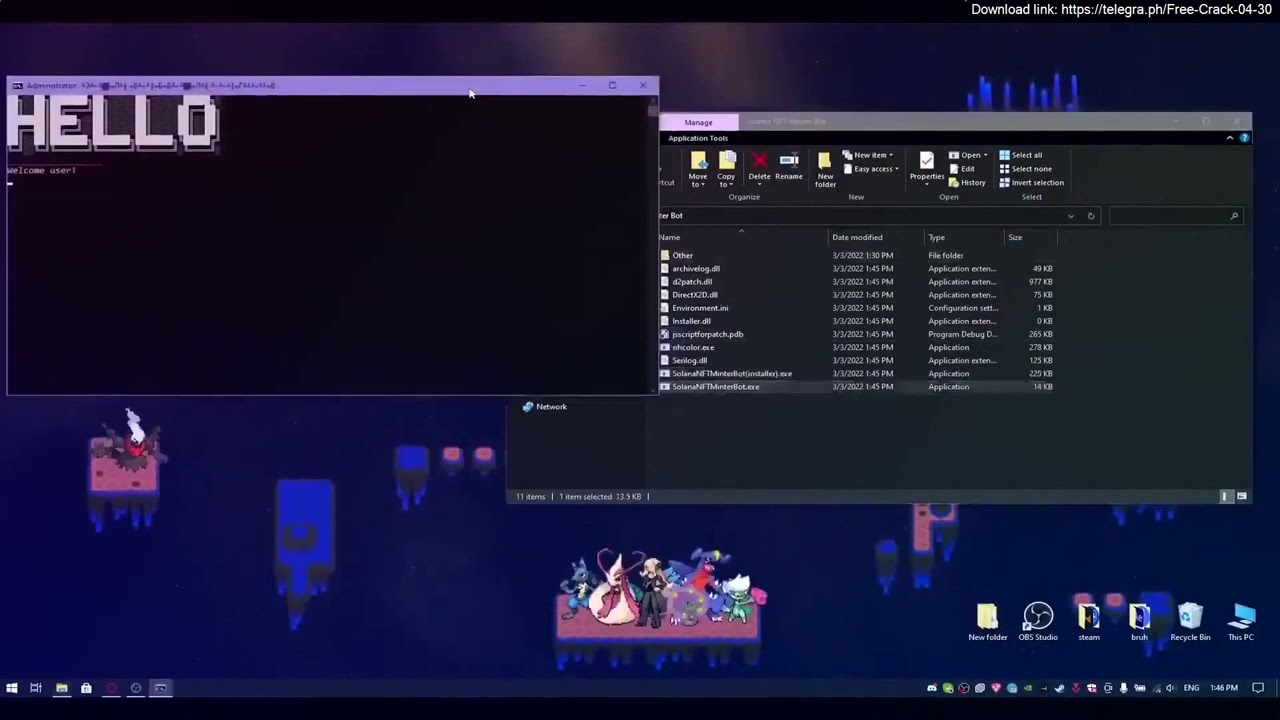Refresh the folder view in Explorer
The image size is (1280, 720).
click(1091, 216)
